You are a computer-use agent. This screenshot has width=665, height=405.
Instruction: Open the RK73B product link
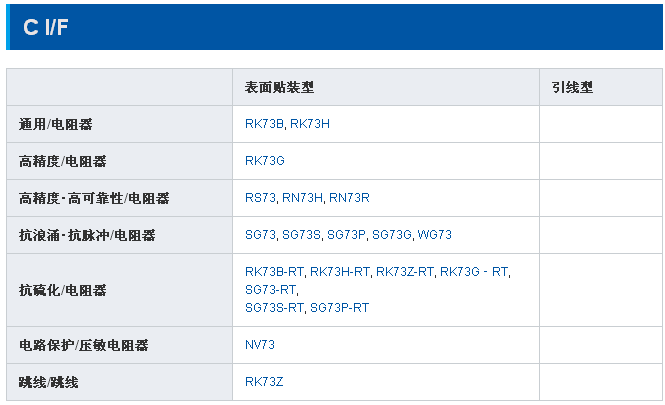pyautogui.click(x=264, y=124)
